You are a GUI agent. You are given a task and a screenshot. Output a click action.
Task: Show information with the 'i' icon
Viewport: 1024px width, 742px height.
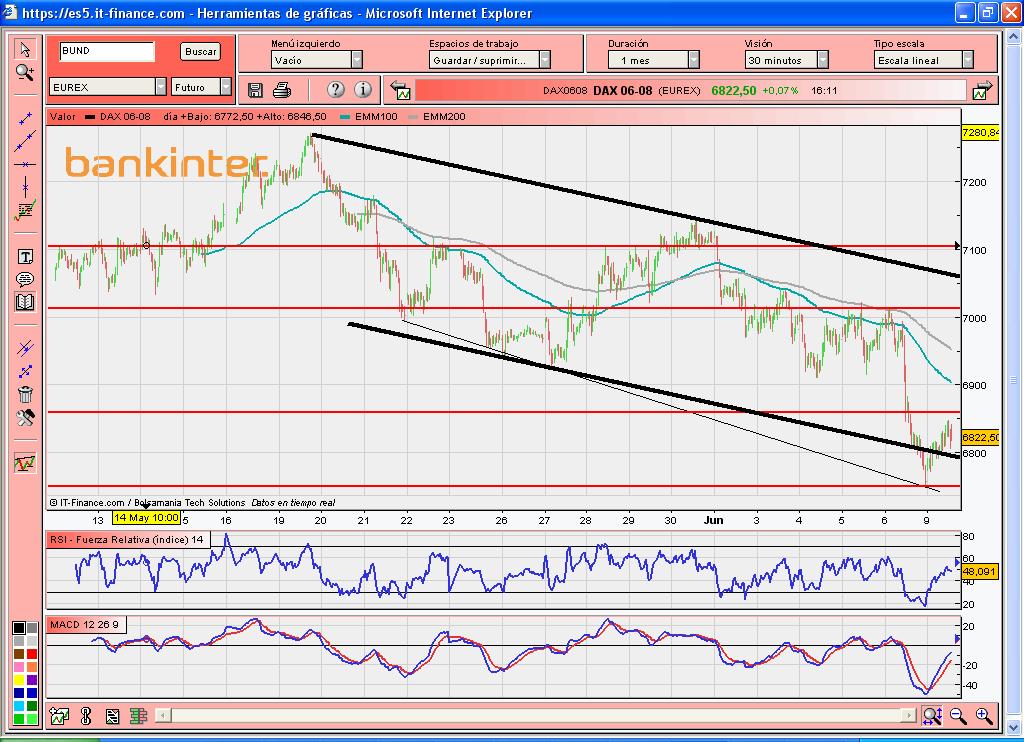[x=363, y=90]
